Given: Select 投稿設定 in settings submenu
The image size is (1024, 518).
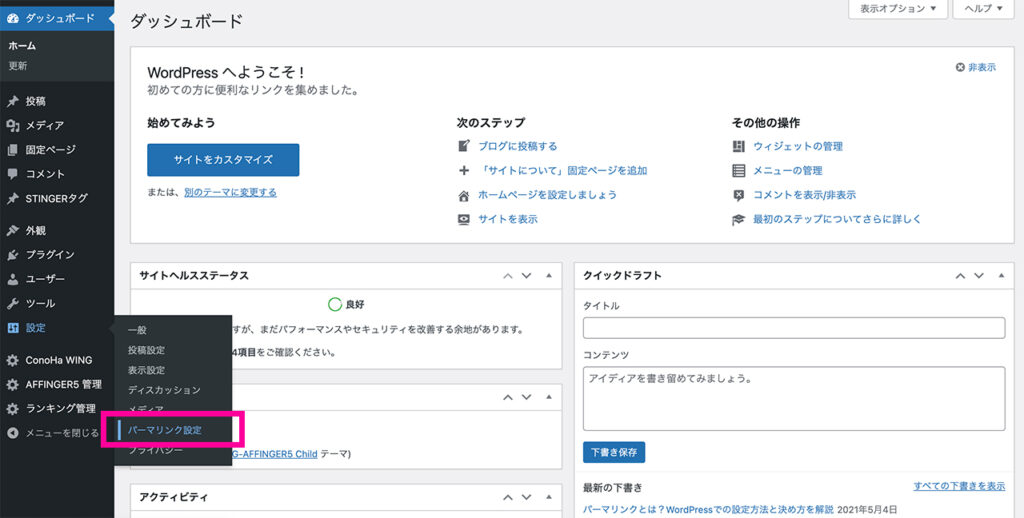Looking at the screenshot, I should tap(146, 350).
